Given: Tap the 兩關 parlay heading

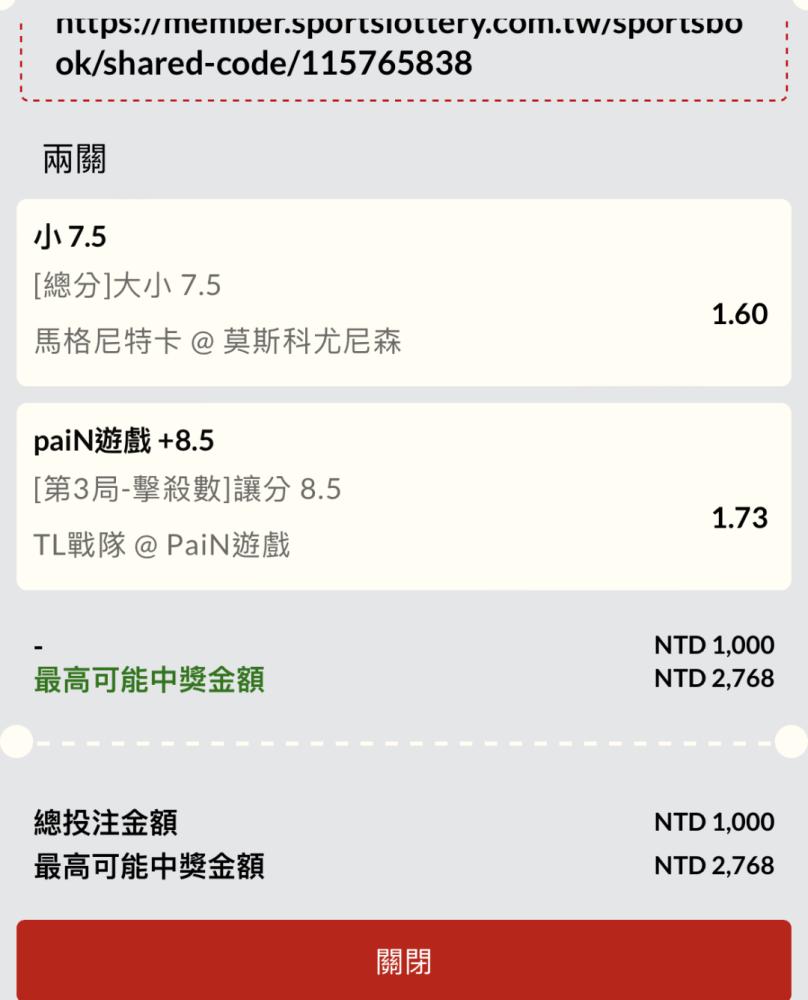Looking at the screenshot, I should click(x=74, y=159).
